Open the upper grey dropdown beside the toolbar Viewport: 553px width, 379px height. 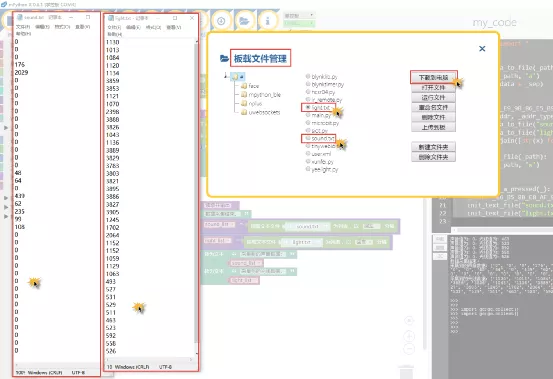click(299, 16)
